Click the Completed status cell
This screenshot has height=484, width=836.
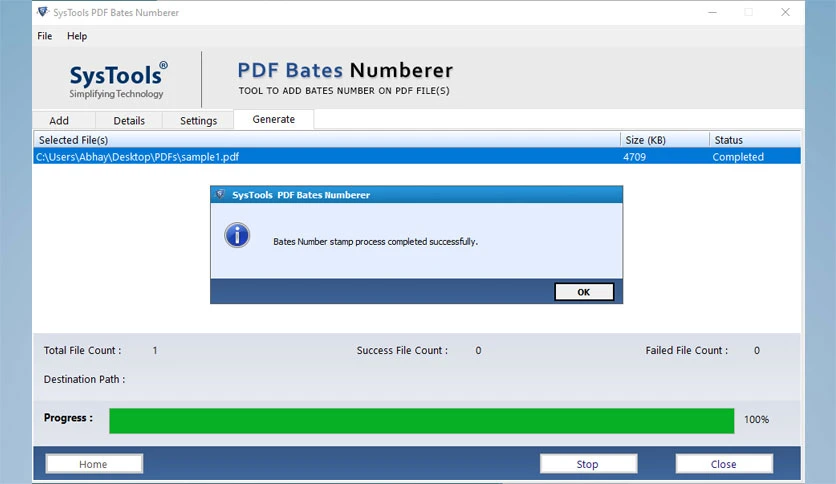pyautogui.click(x=738, y=157)
